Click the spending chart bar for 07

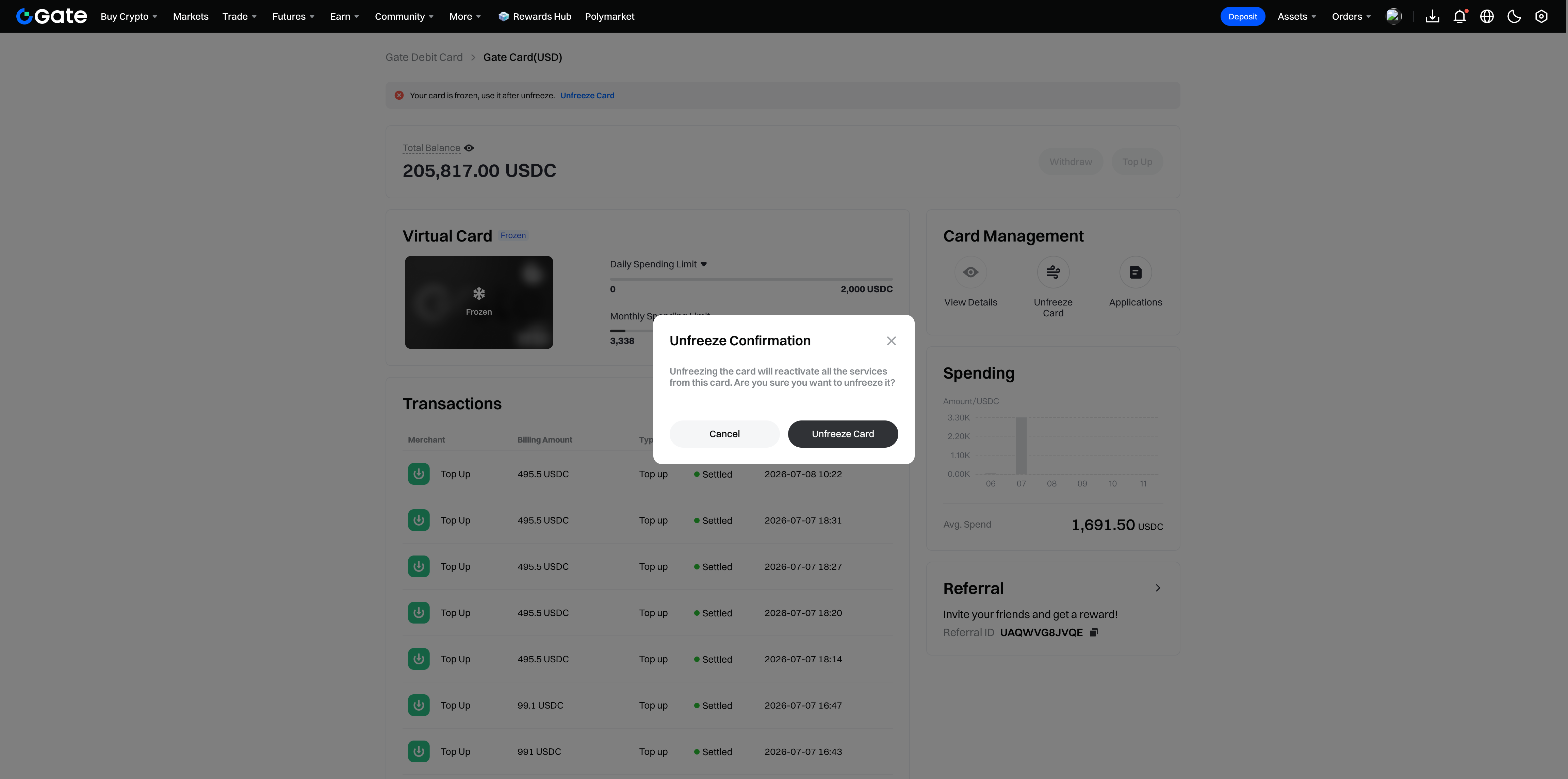tap(1021, 446)
